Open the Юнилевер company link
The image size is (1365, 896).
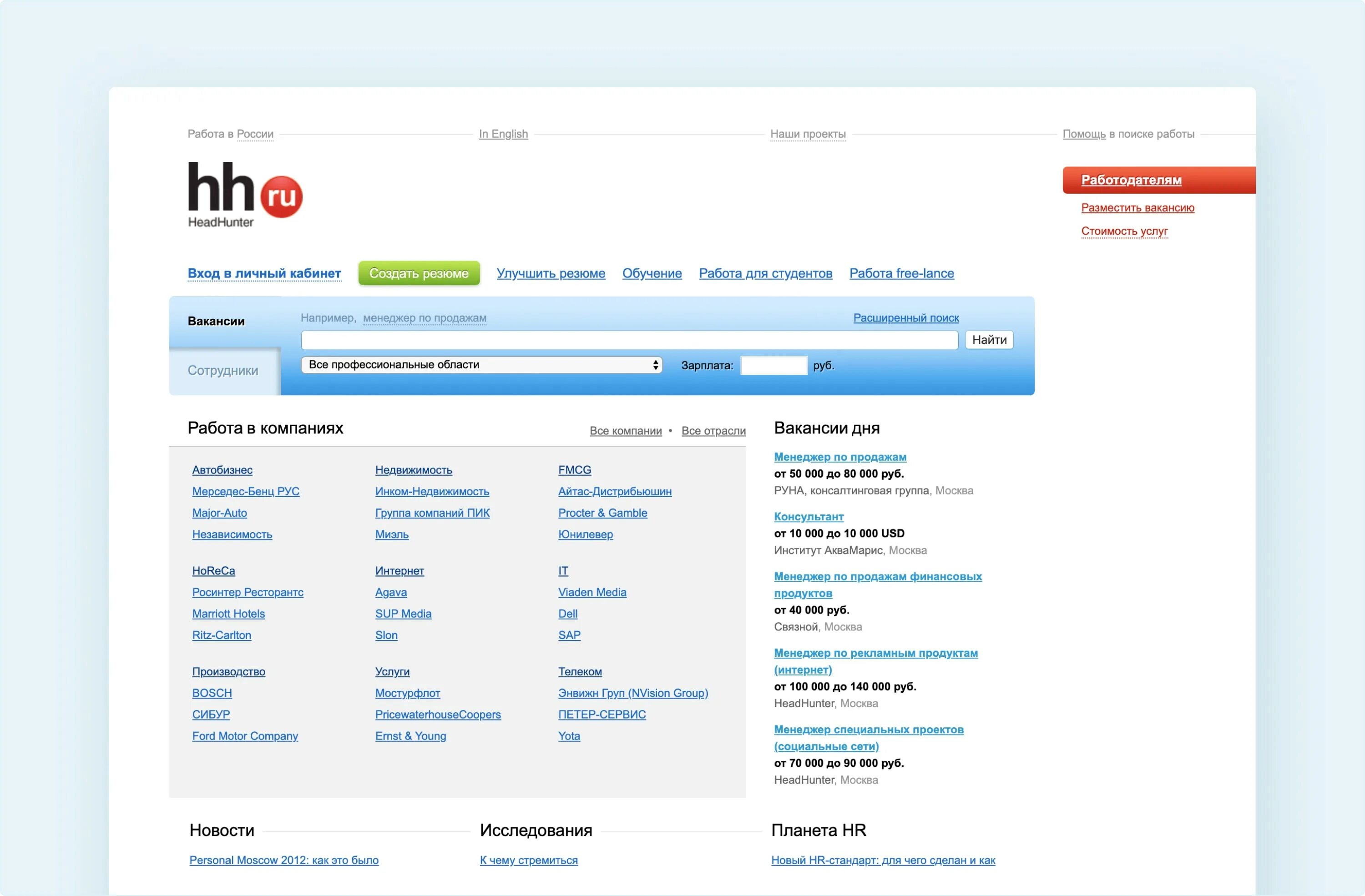pyautogui.click(x=585, y=534)
